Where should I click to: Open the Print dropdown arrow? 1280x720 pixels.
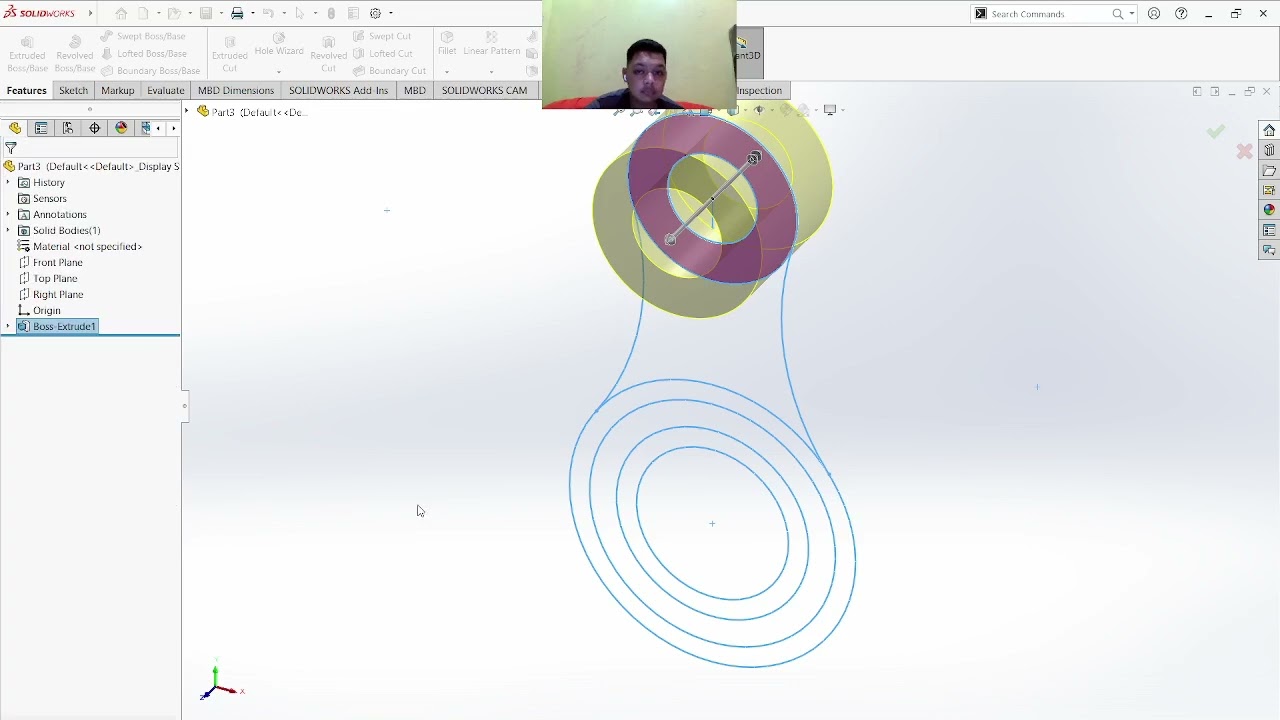(x=252, y=13)
